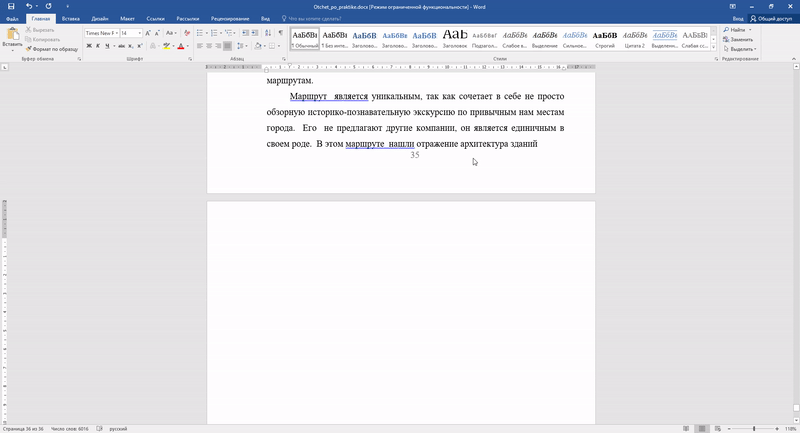Open the Вид tab
The height and width of the screenshot is (433, 800).
[265, 19]
